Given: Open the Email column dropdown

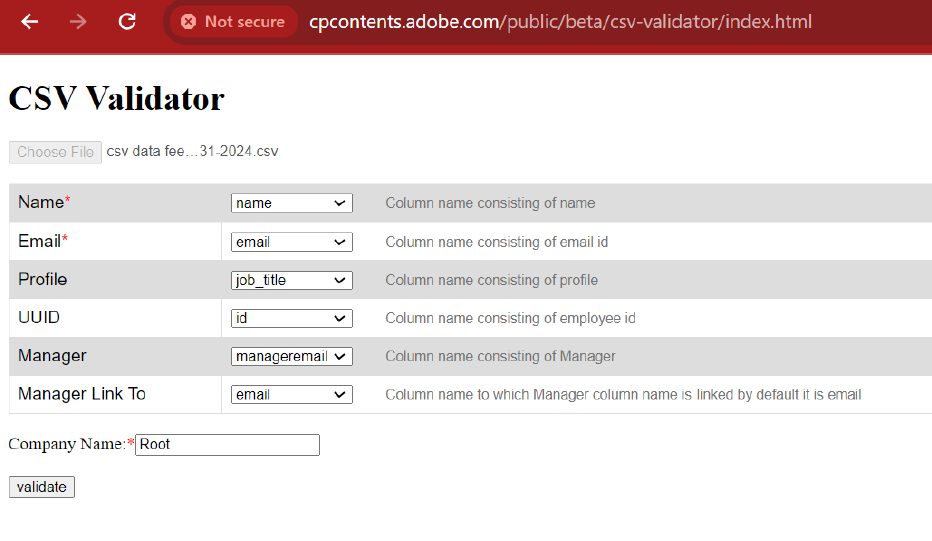Looking at the screenshot, I should click(x=291, y=242).
